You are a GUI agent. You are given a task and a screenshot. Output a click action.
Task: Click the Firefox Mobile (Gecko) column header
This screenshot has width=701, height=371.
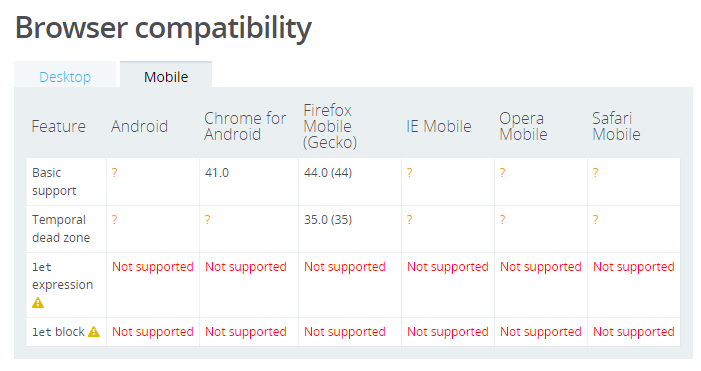(x=330, y=126)
